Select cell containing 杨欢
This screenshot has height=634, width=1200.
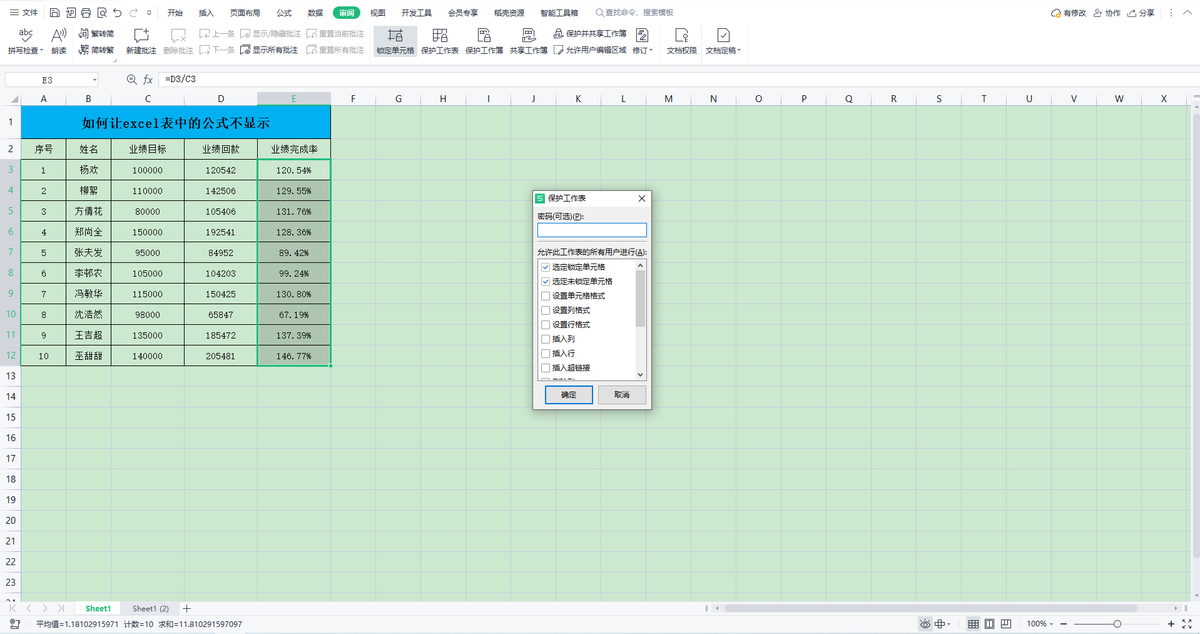tap(89, 170)
